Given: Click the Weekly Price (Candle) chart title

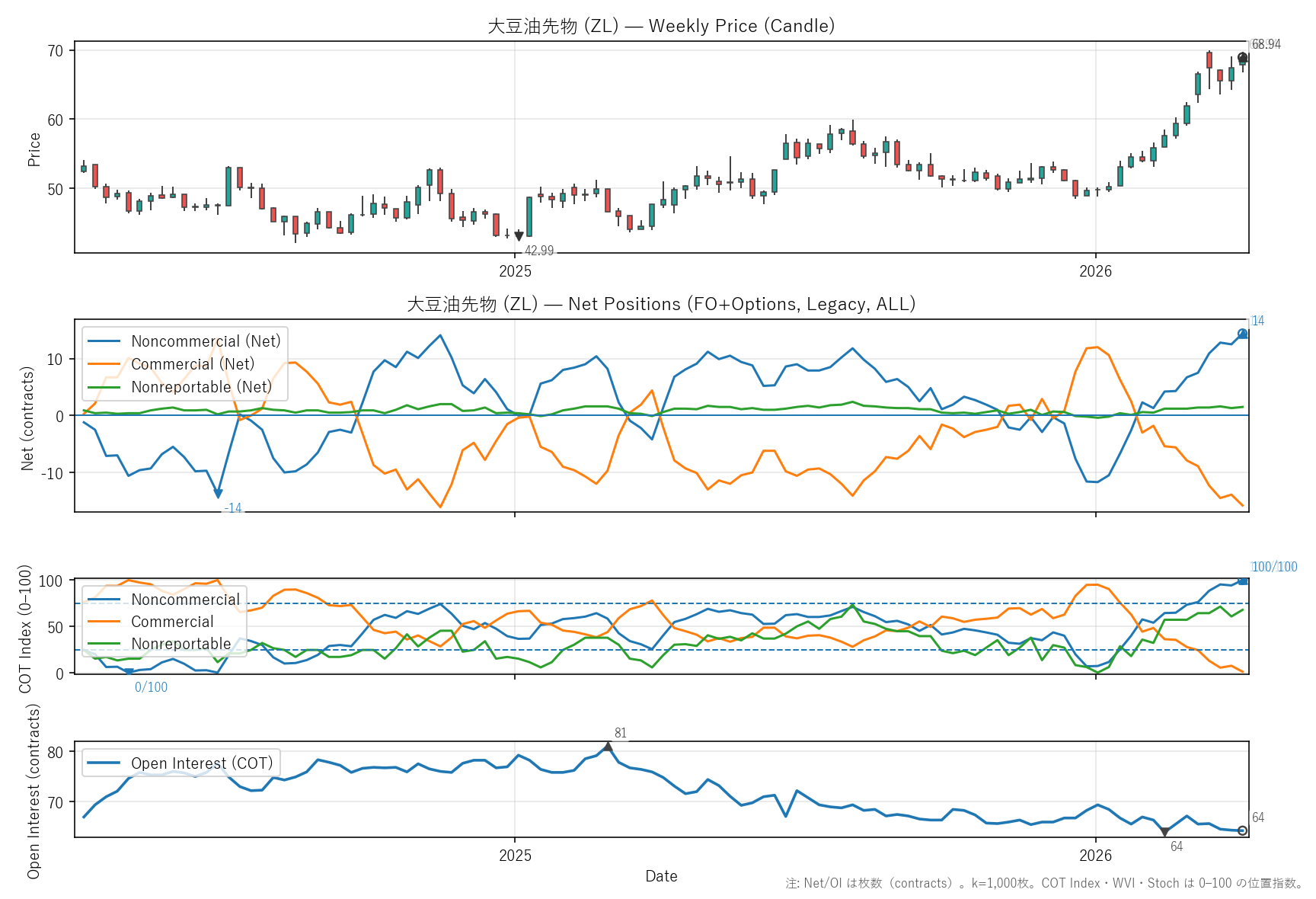Looking at the screenshot, I should (x=661, y=26).
